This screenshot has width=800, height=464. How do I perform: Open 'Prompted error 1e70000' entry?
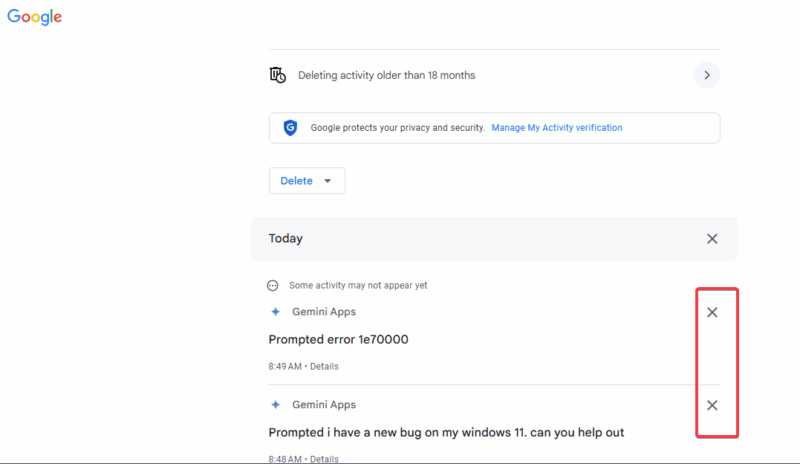click(338, 339)
